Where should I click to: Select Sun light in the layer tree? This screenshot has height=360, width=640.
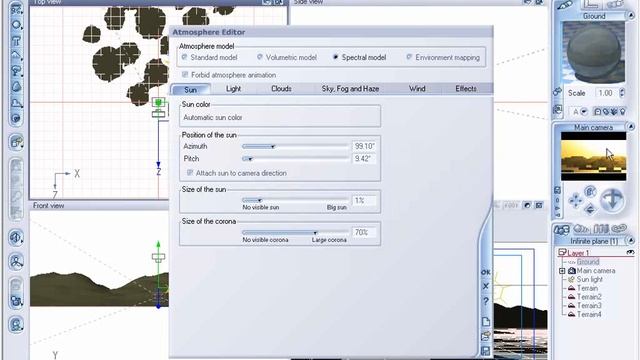coord(589,279)
